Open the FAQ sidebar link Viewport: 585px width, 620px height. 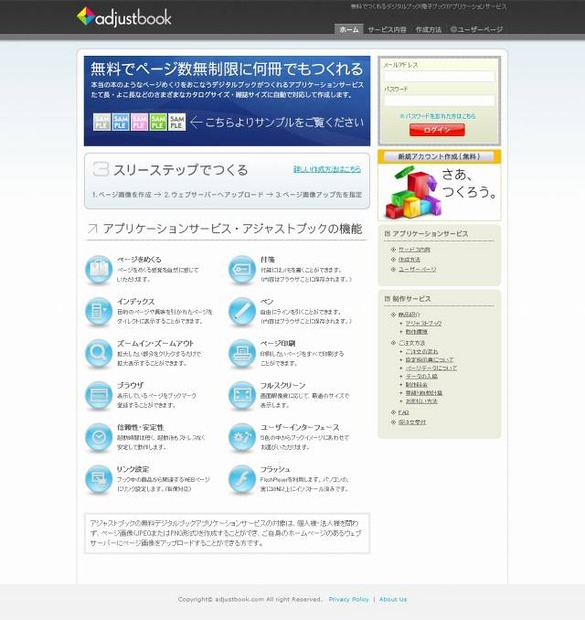click(403, 412)
